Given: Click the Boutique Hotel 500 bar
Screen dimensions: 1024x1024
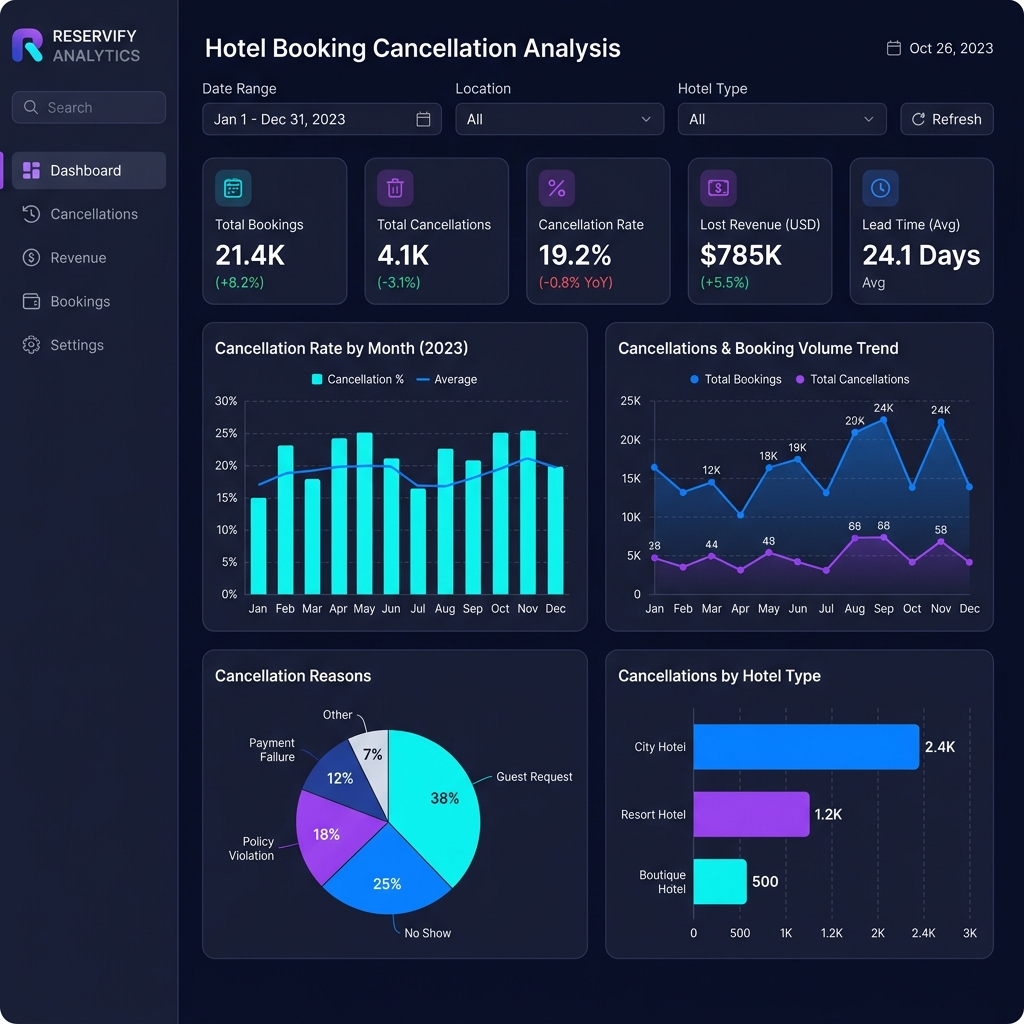Looking at the screenshot, I should tap(720, 881).
